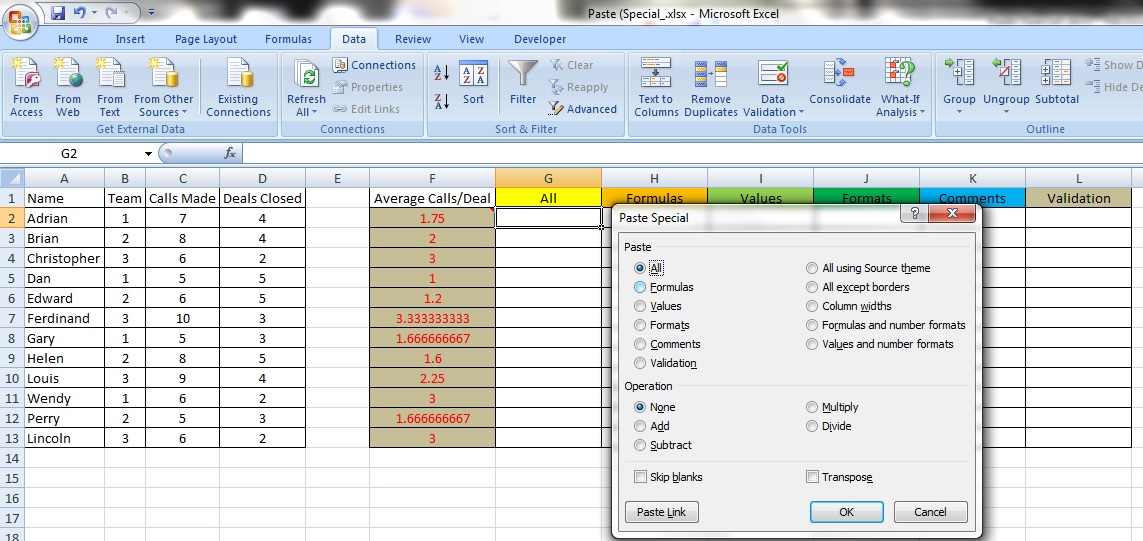This screenshot has height=541, width=1143.
Task: Click the Paste Link button
Action: click(661, 512)
